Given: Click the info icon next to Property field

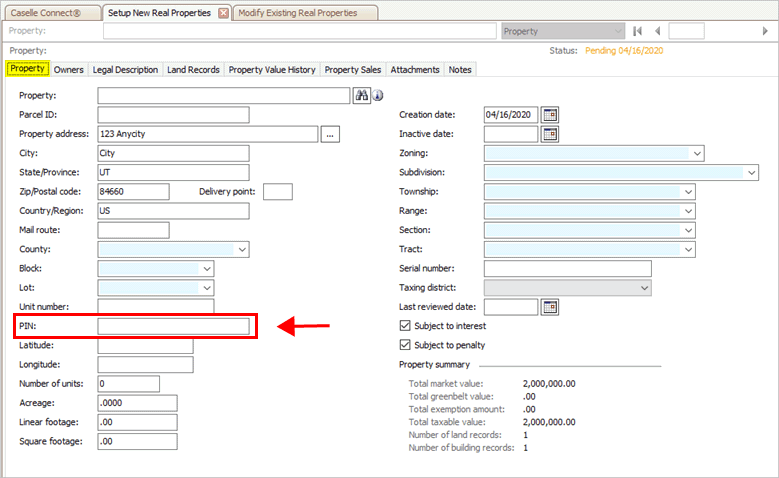Looking at the screenshot, I should pyautogui.click(x=378, y=95).
